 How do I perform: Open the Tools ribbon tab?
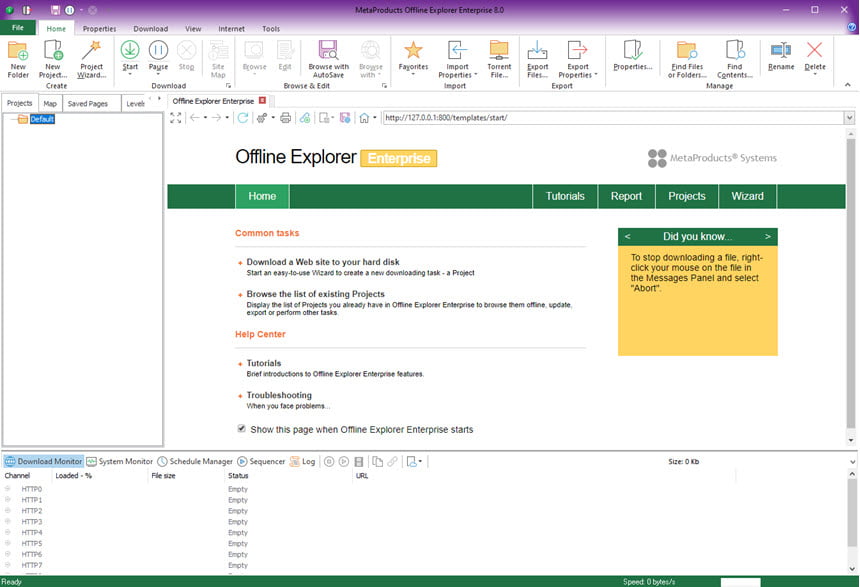[x=271, y=29]
